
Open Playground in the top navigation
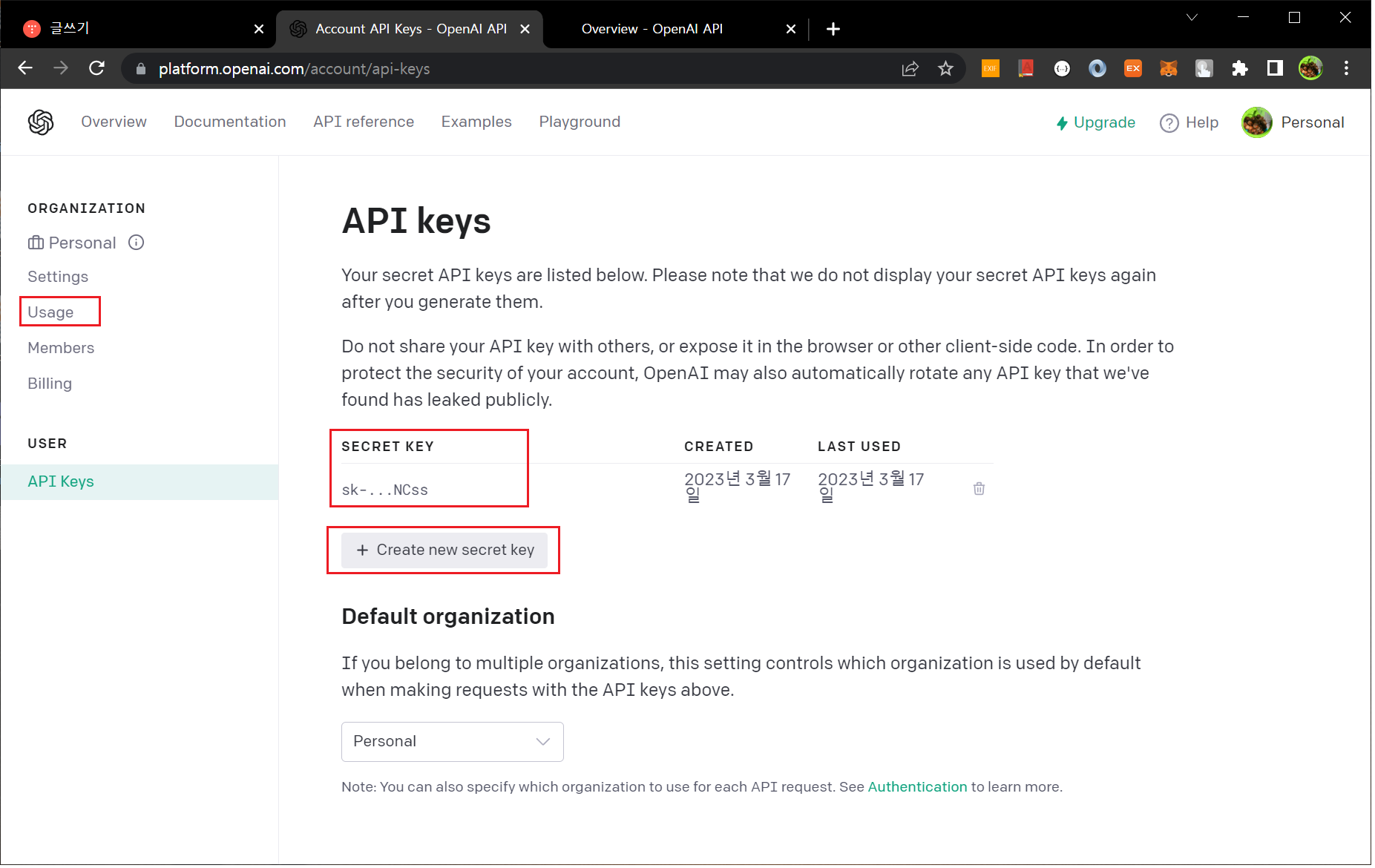(580, 122)
